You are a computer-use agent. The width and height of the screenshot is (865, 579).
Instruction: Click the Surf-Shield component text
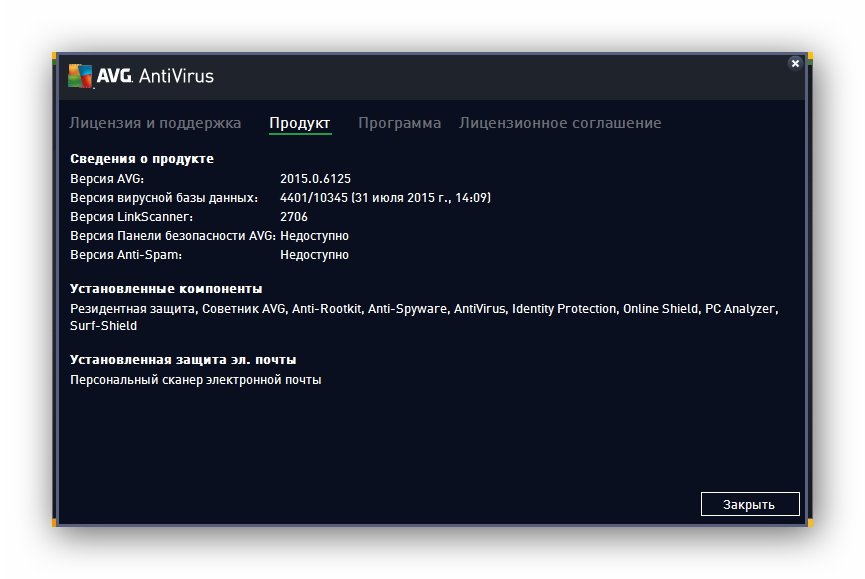tap(103, 326)
